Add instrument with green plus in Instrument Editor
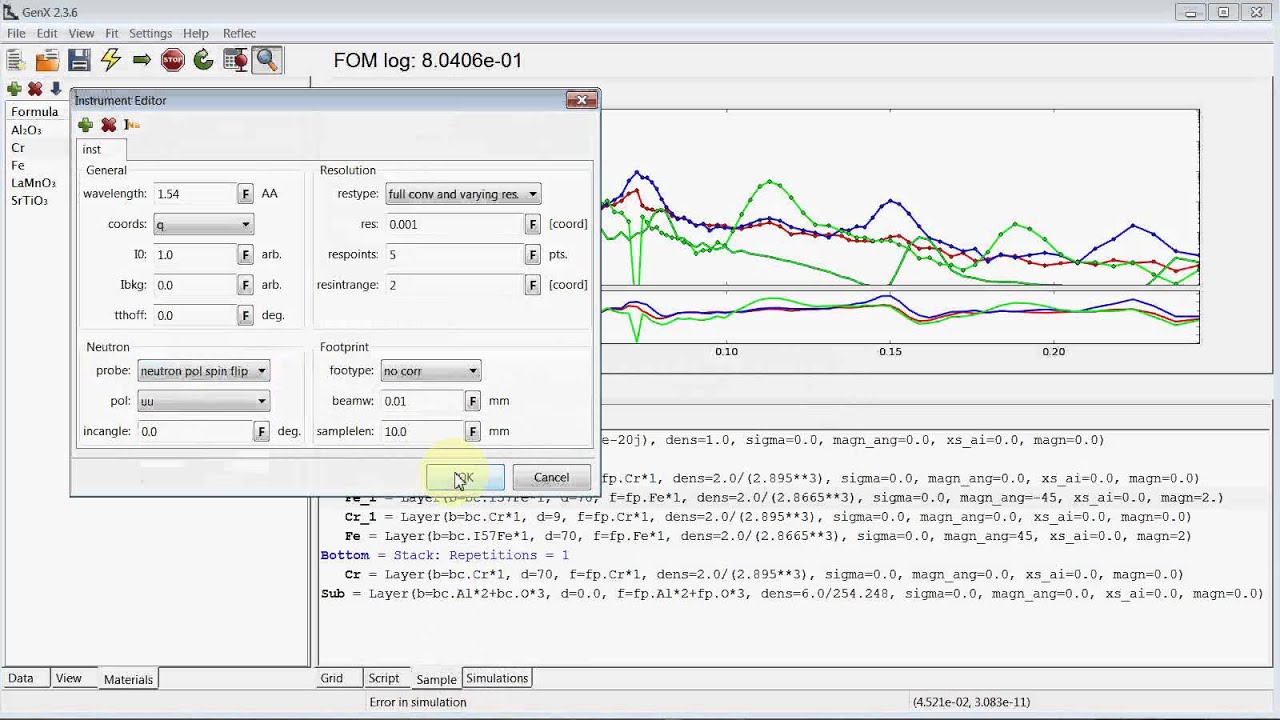1280x720 pixels. coord(85,125)
